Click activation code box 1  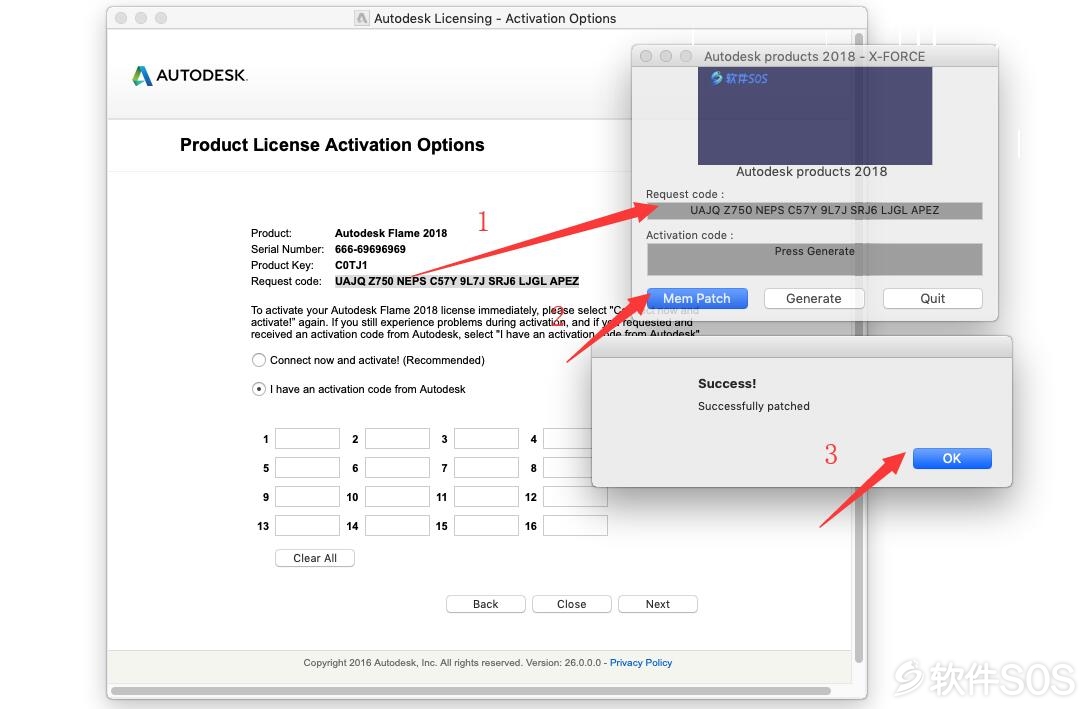(x=308, y=438)
